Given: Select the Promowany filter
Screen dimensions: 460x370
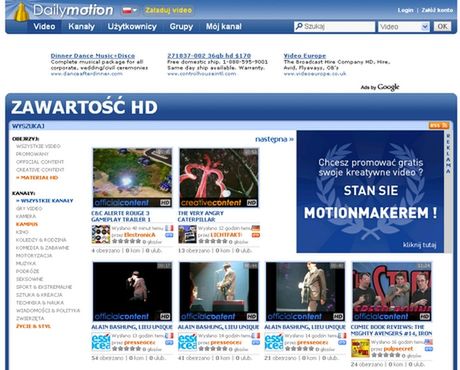Looking at the screenshot, I should coord(32,154).
